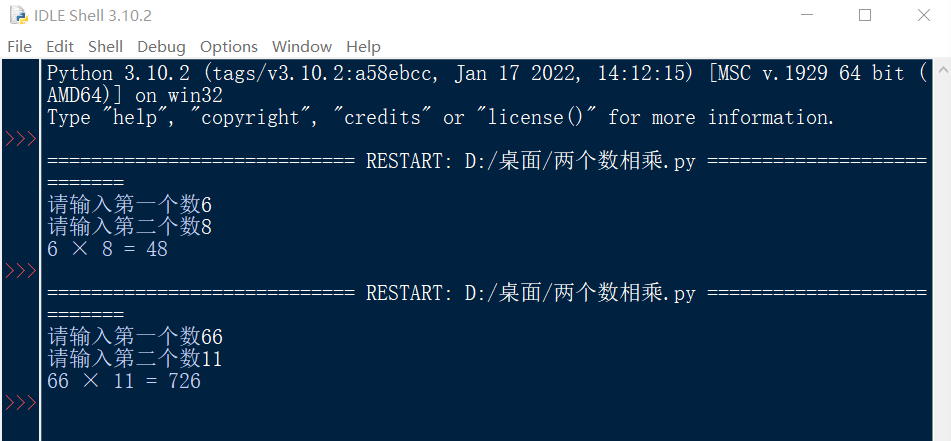Click the output line "6 × 8 = 48"
The image size is (951, 441).
click(x=108, y=250)
